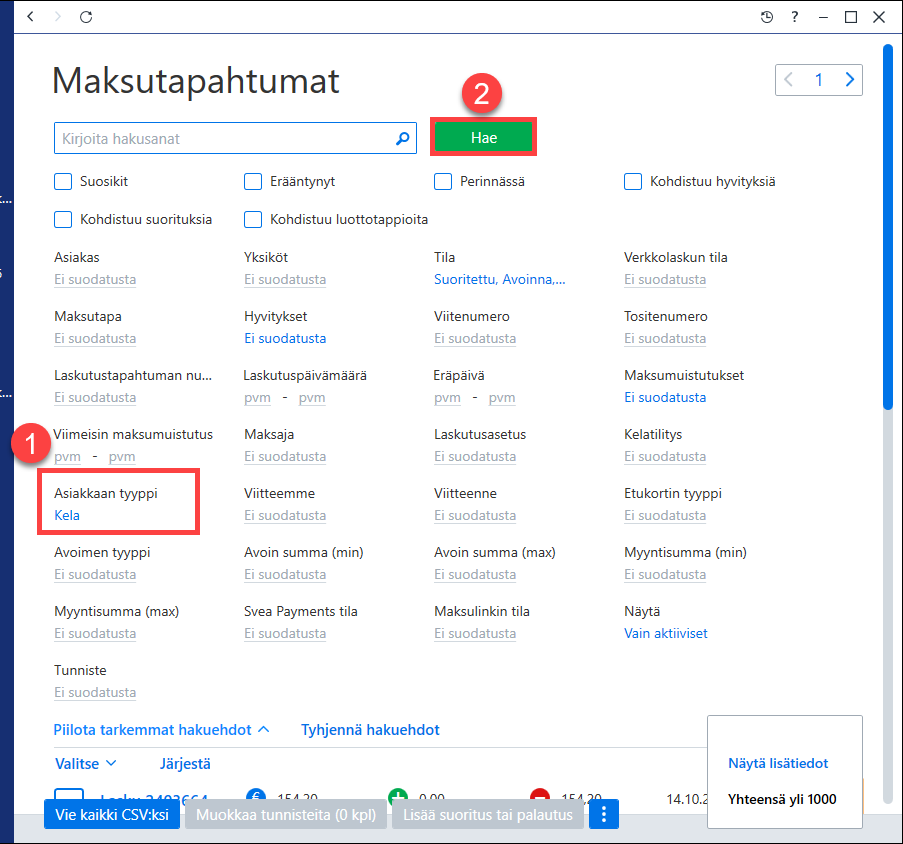Open Laskutustapahtuman numero filter
903x844 pixels.
tap(95, 397)
